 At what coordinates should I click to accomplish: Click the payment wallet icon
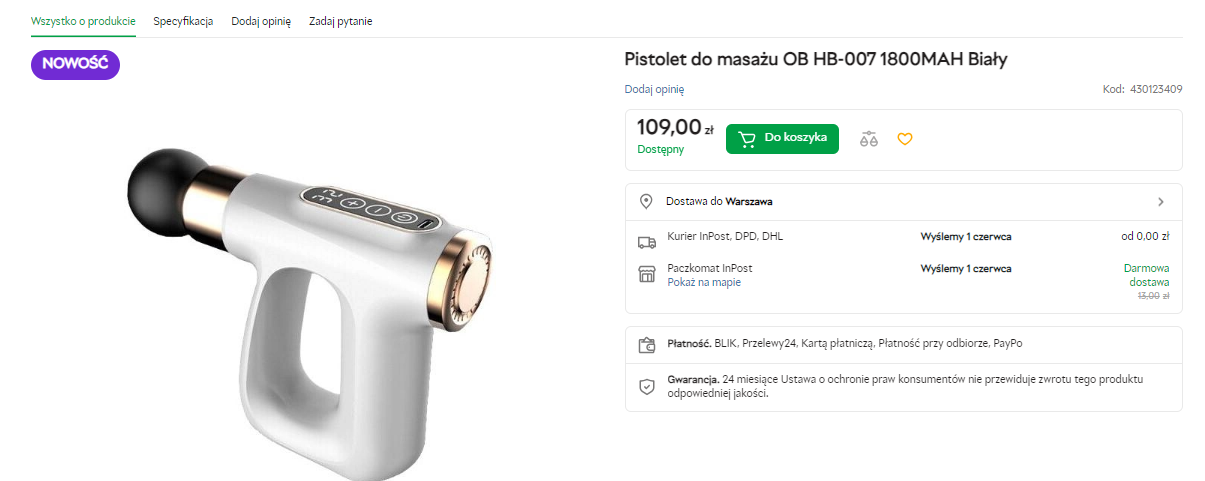coord(646,345)
